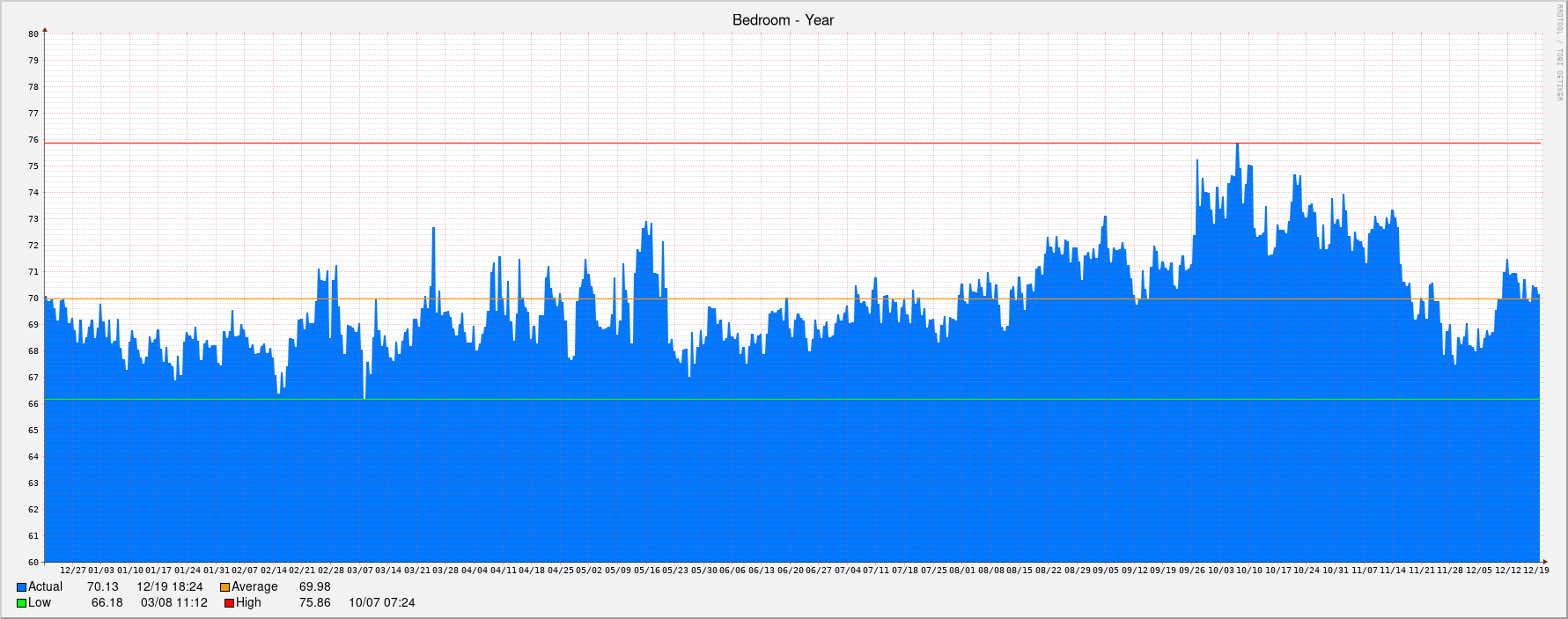1568x619 pixels.
Task: Click the Actual timestamp 12/19 18:24
Action: (169, 587)
